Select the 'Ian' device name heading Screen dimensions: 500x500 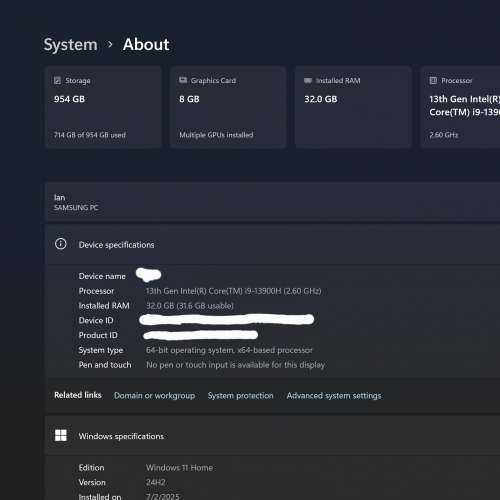[x=59, y=198]
